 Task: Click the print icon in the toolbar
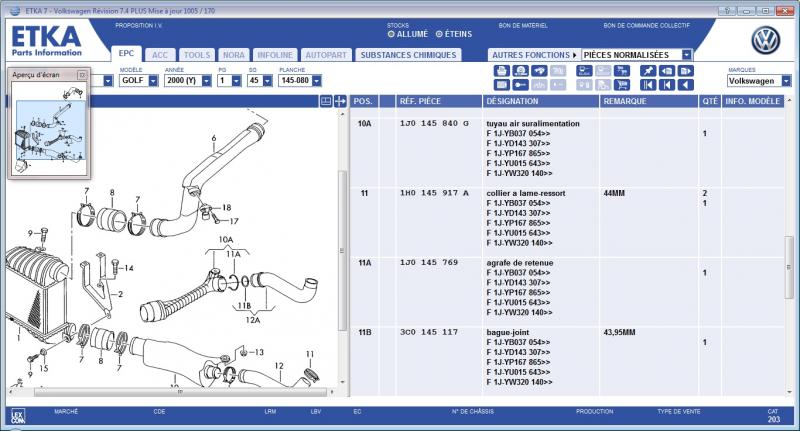[x=502, y=70]
